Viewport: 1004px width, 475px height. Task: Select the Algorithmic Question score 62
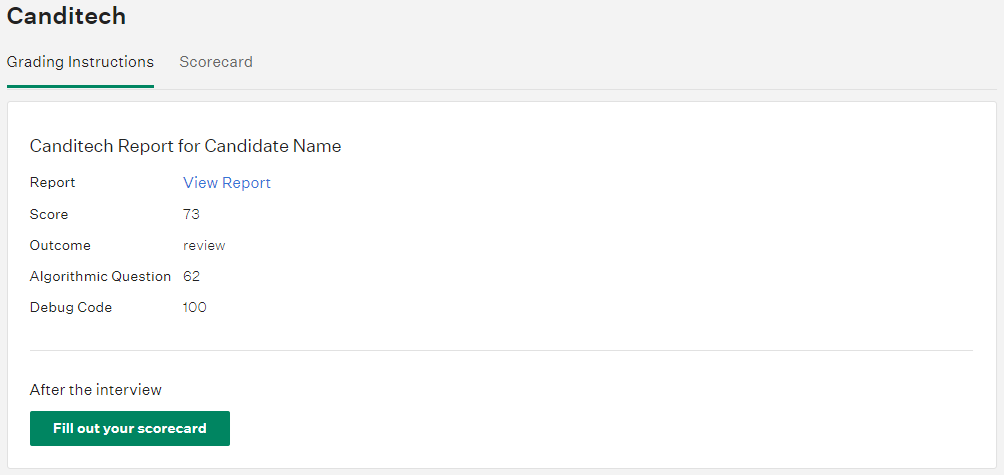191,277
